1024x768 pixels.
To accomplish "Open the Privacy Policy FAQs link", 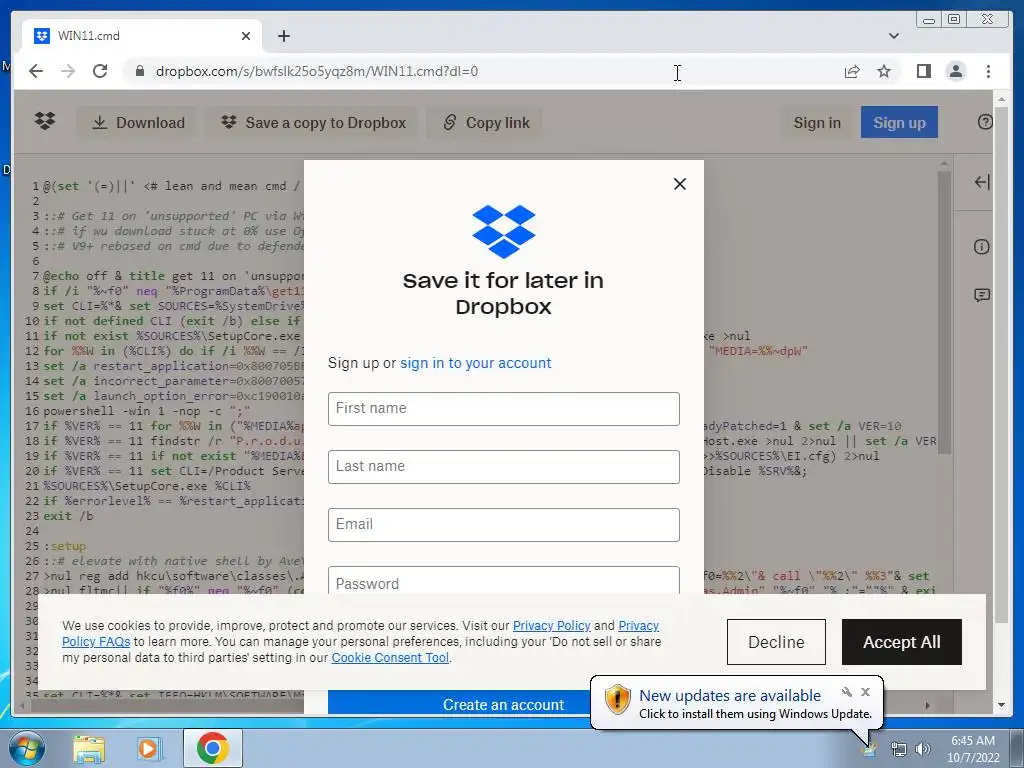I will tap(96, 642).
